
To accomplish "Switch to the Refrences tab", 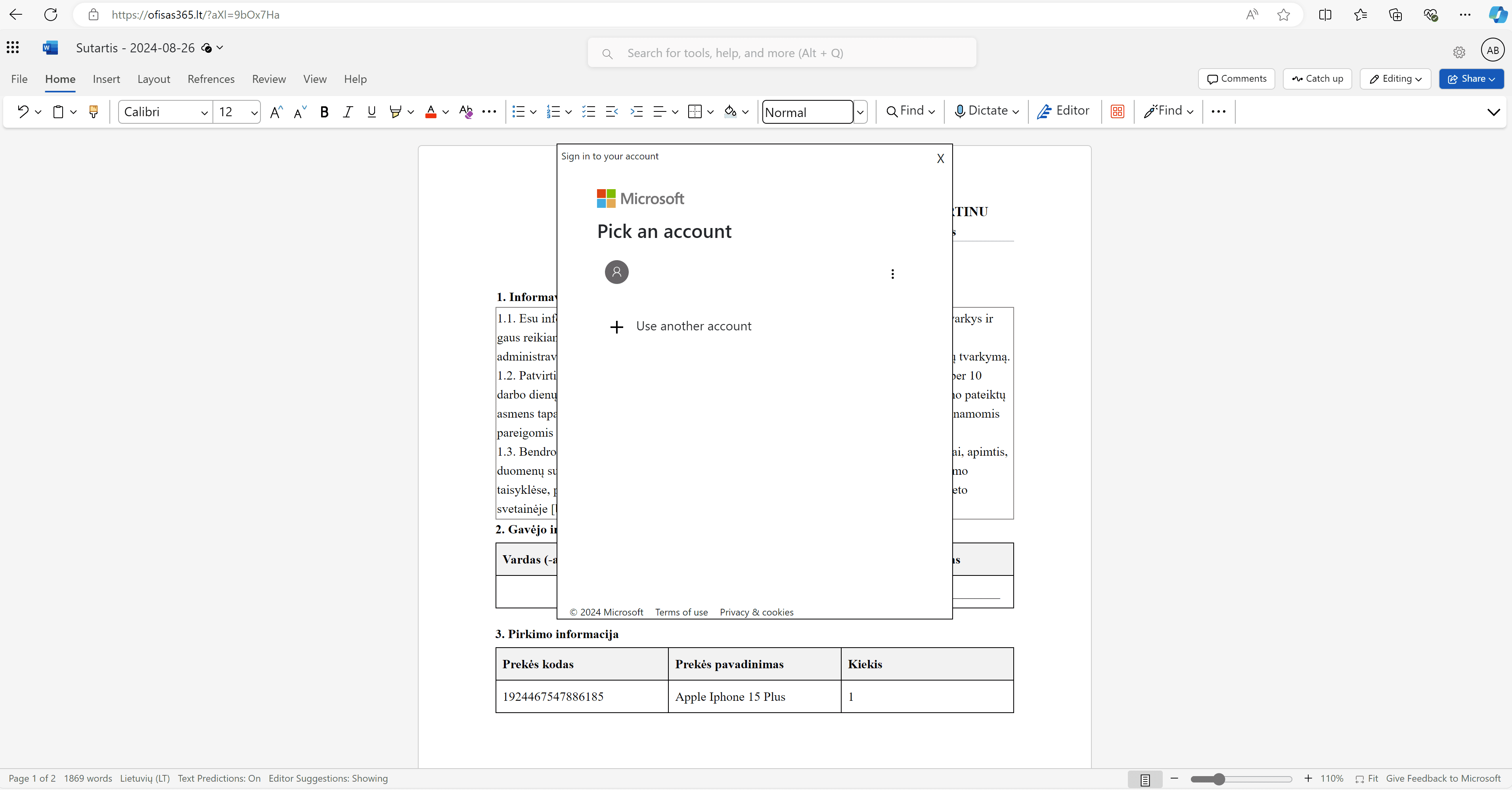I will 211,79.
